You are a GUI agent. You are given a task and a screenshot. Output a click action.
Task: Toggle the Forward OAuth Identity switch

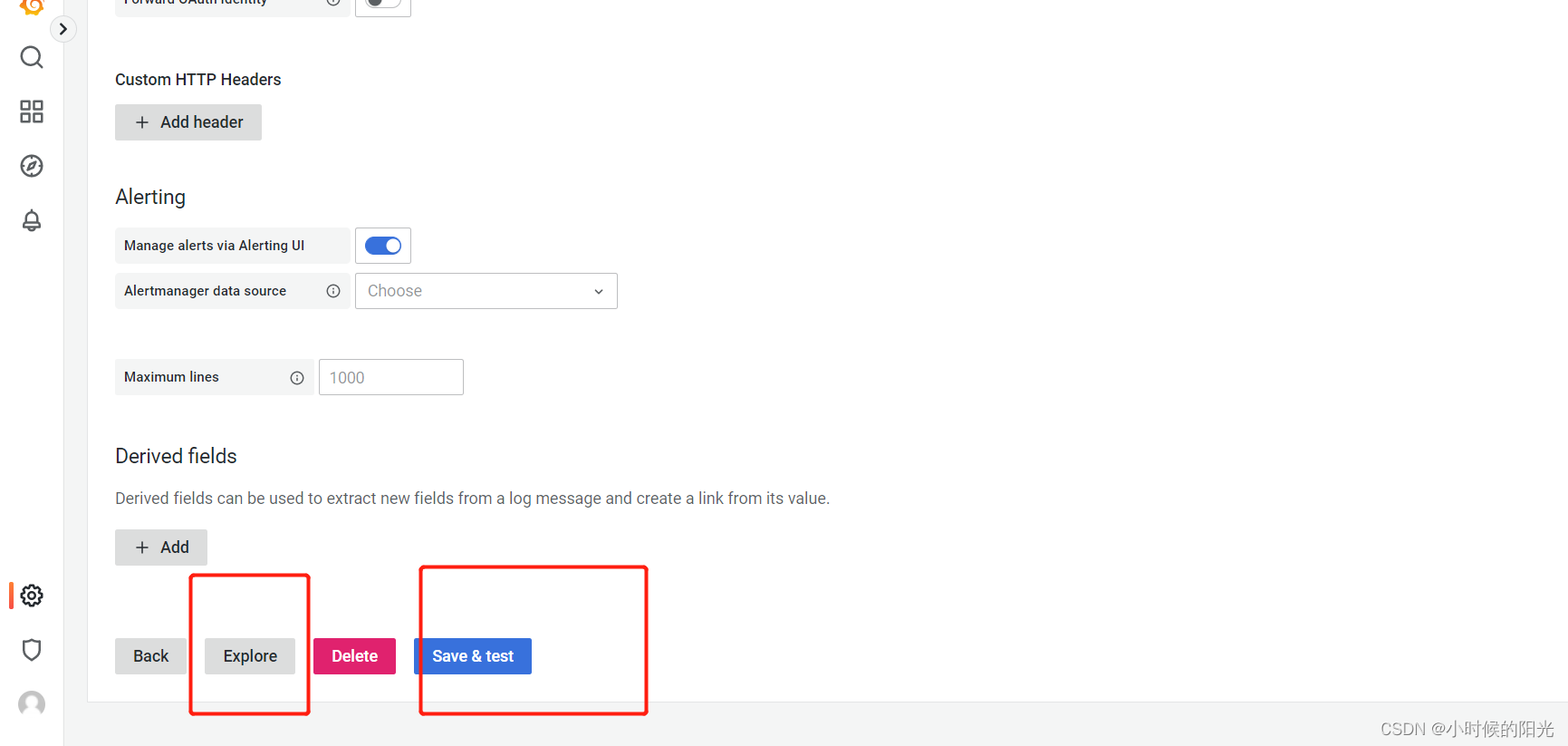(383, 3)
